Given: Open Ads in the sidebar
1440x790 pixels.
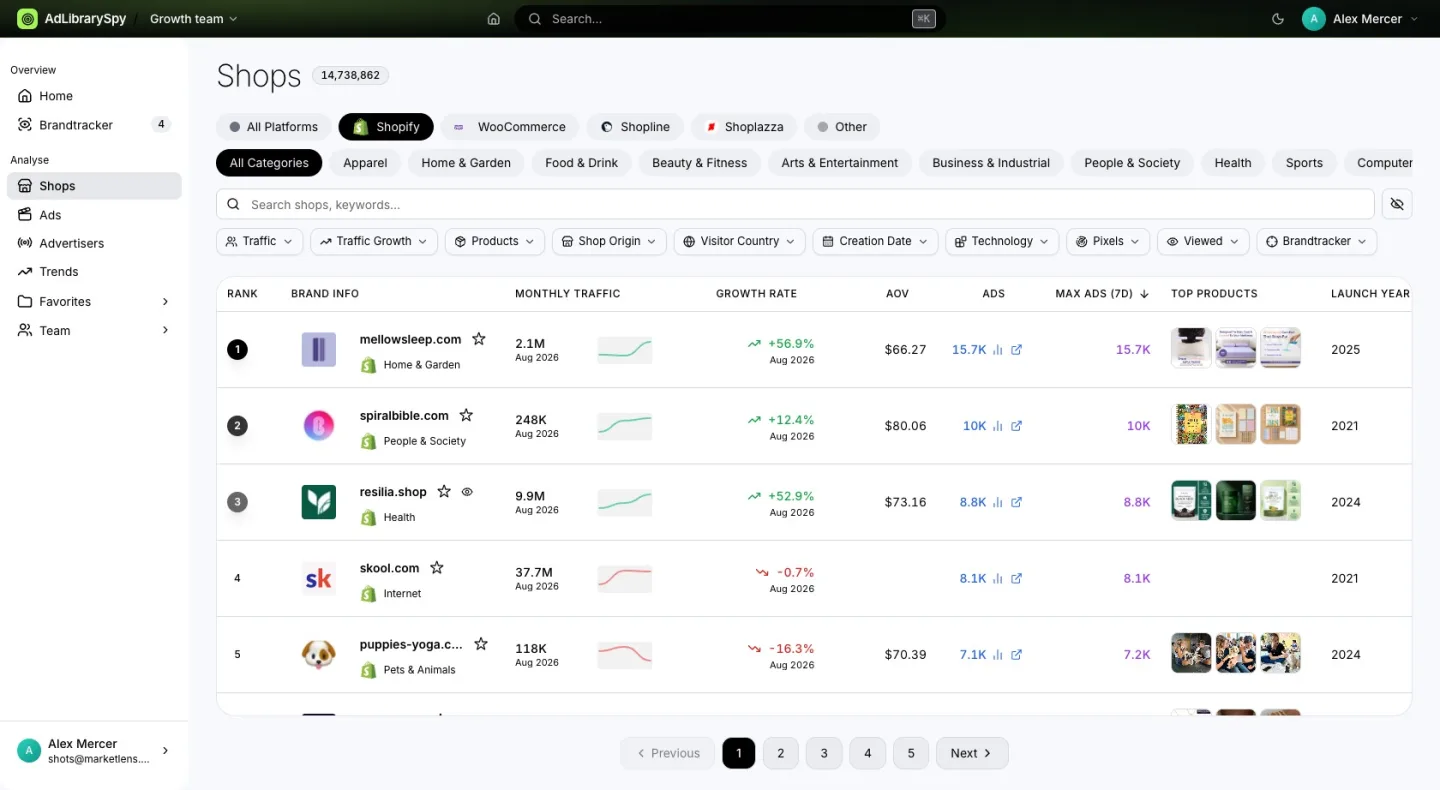Looking at the screenshot, I should click(94, 215).
